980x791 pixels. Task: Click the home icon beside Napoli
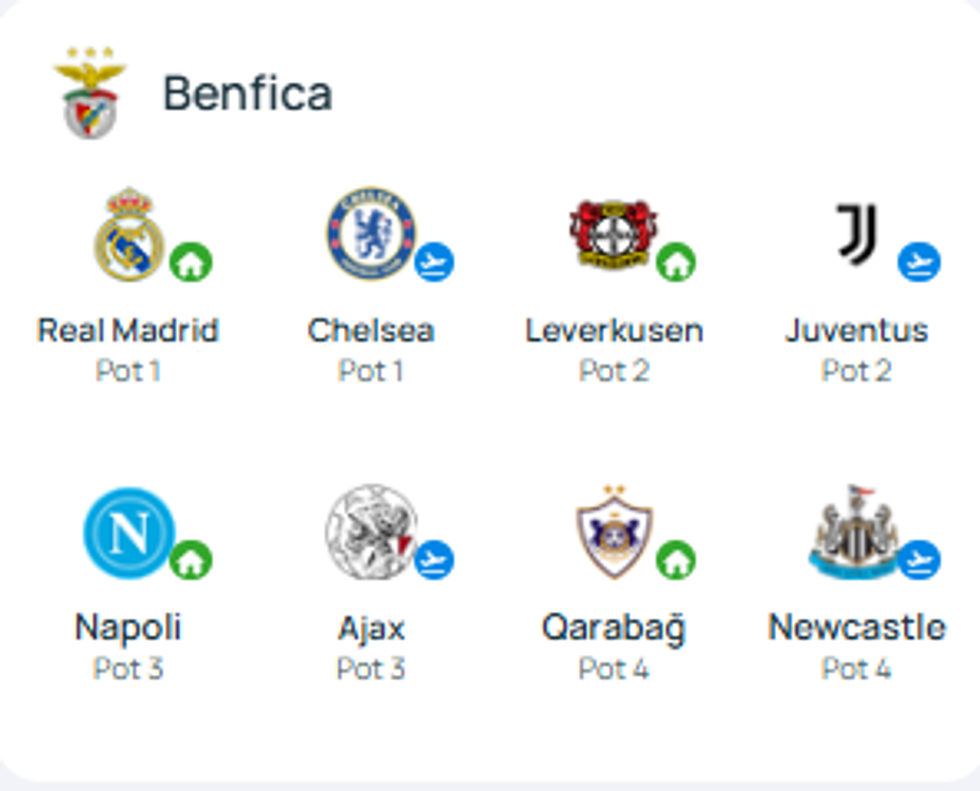[190, 560]
